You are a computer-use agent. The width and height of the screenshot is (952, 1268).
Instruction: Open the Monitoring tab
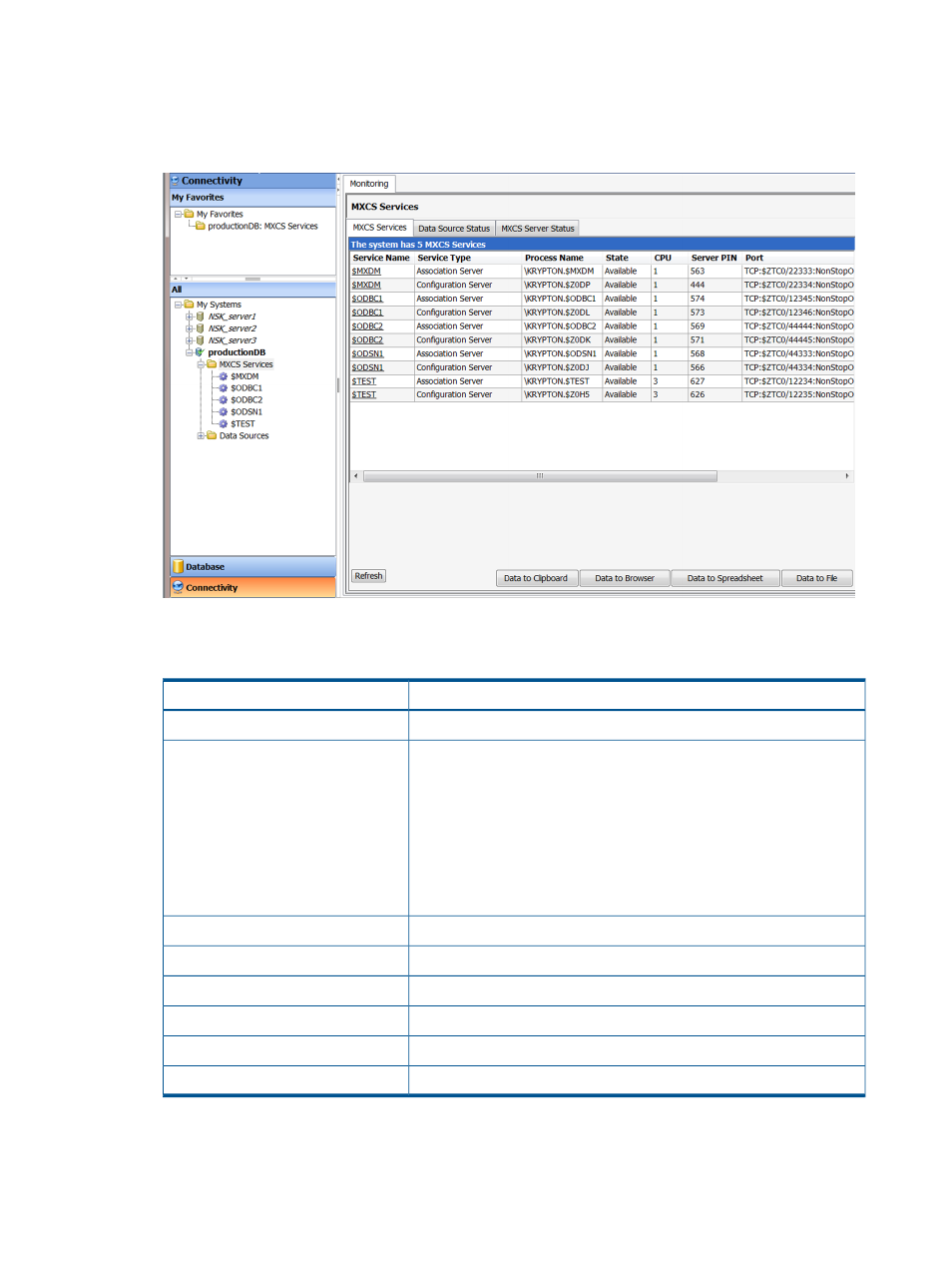369,184
